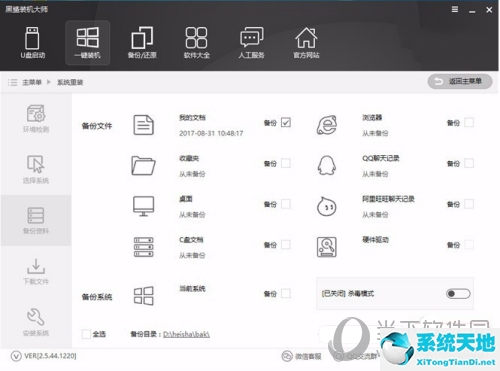
Task: Click the breadcrumb list icon
Action: coord(13,82)
